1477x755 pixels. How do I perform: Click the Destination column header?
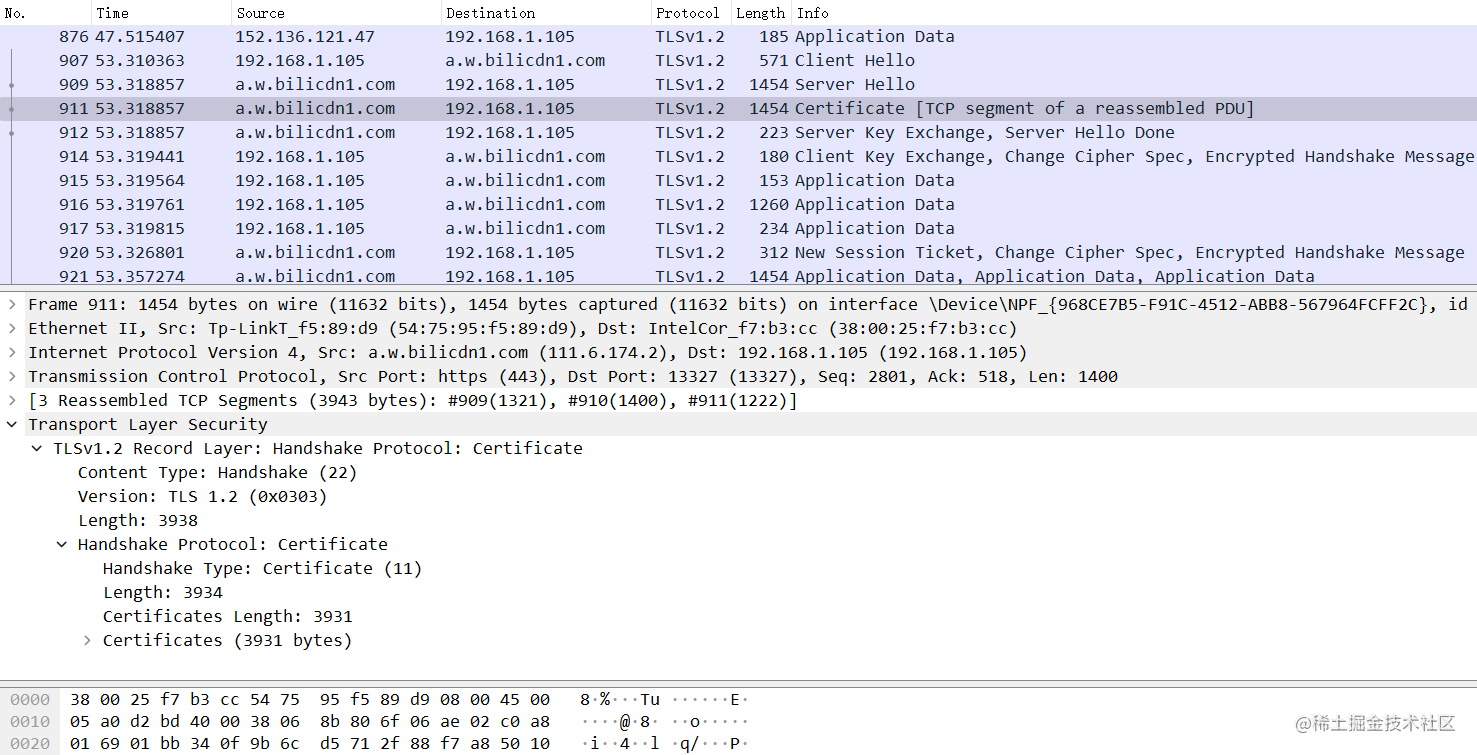point(546,13)
